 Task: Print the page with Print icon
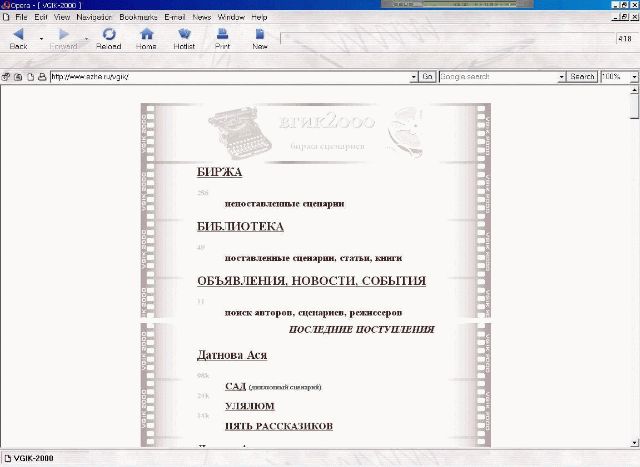pos(222,34)
